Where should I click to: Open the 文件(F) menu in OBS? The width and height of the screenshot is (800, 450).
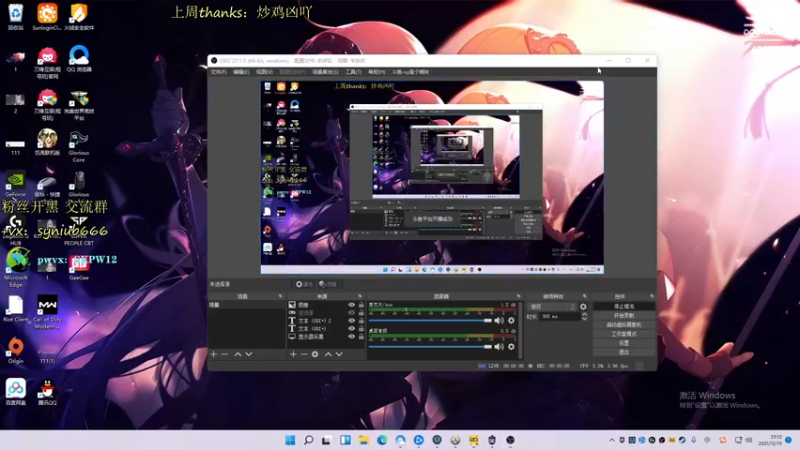click(218, 72)
